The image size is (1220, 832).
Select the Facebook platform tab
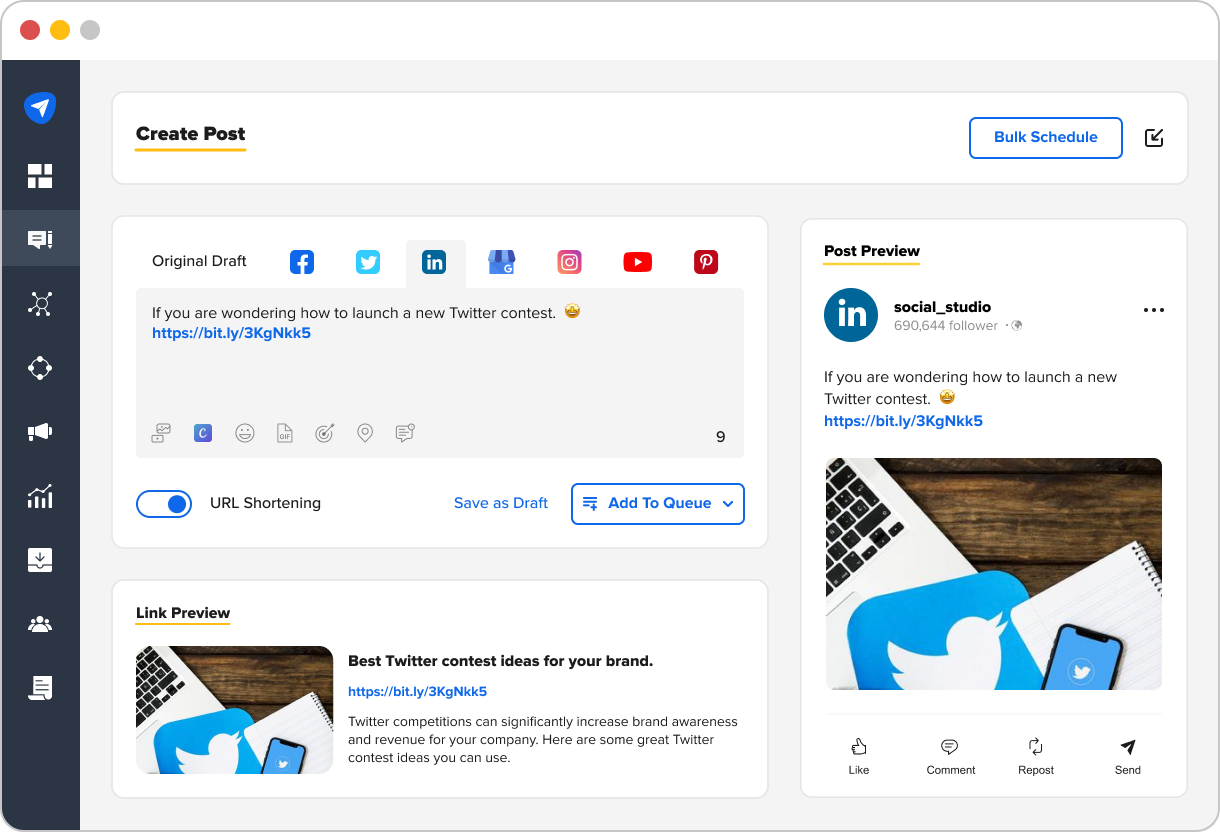click(x=302, y=262)
